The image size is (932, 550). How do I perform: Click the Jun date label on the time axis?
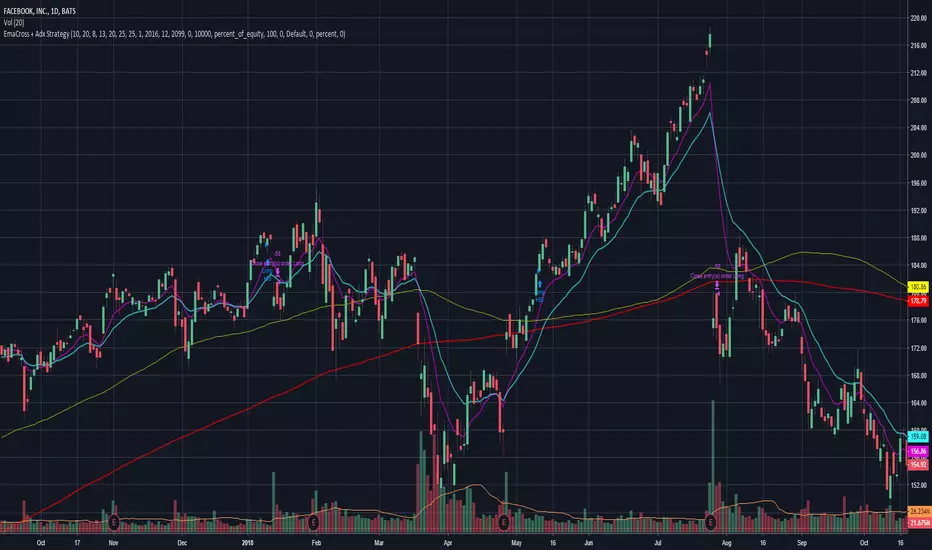tap(588, 542)
